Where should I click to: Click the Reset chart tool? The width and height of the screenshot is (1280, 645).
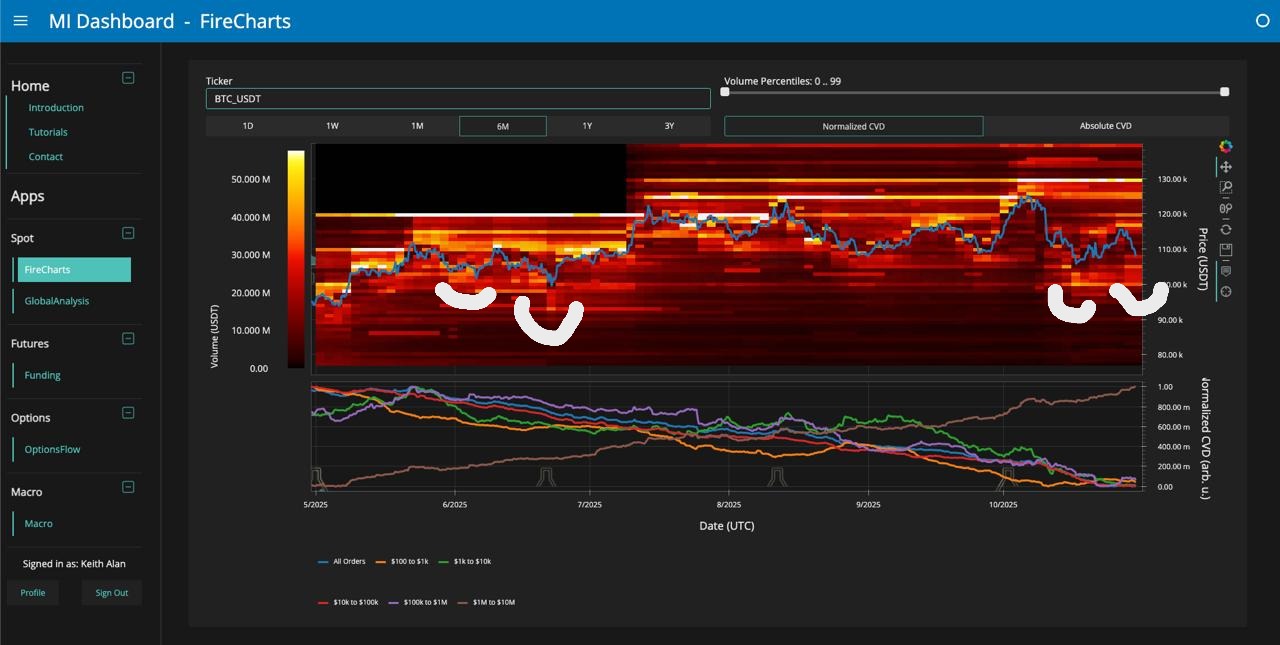tap(1225, 230)
